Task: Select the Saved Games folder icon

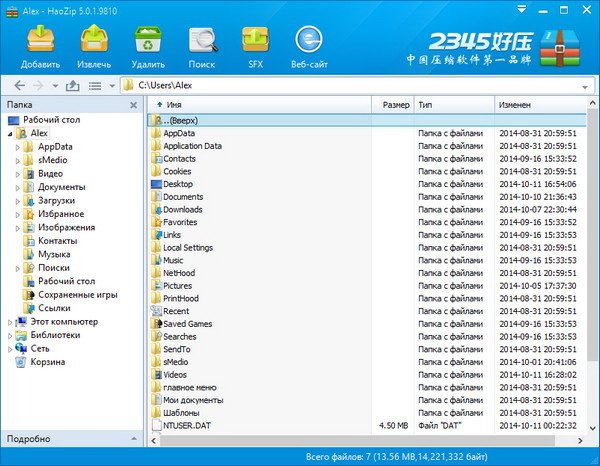Action: pos(156,324)
